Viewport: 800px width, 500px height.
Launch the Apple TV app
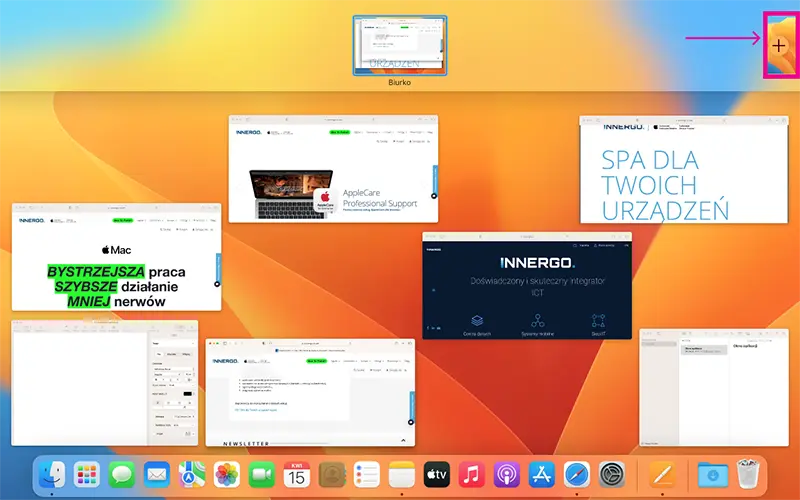tap(437, 474)
